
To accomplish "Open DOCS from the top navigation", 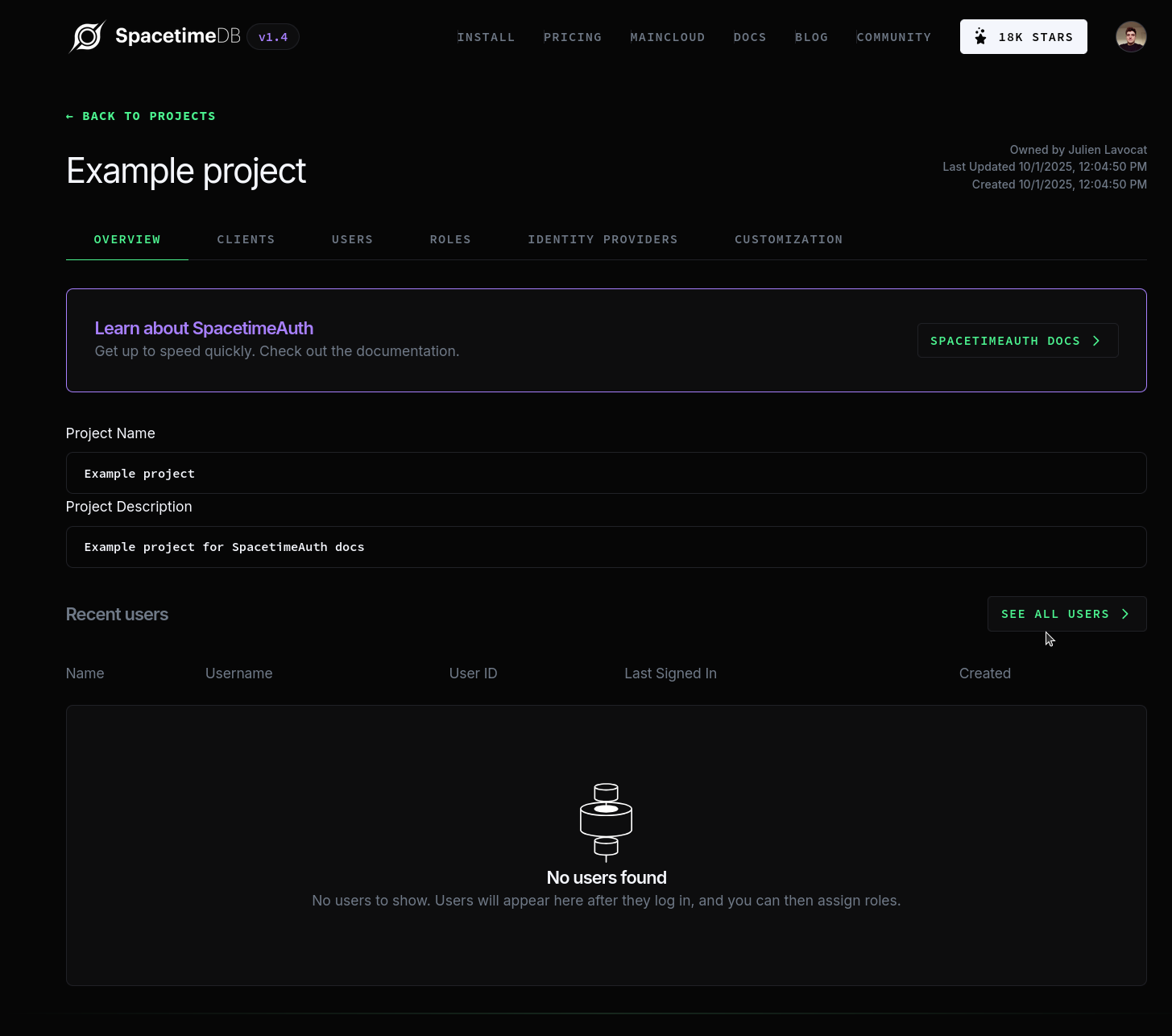I will (x=749, y=37).
